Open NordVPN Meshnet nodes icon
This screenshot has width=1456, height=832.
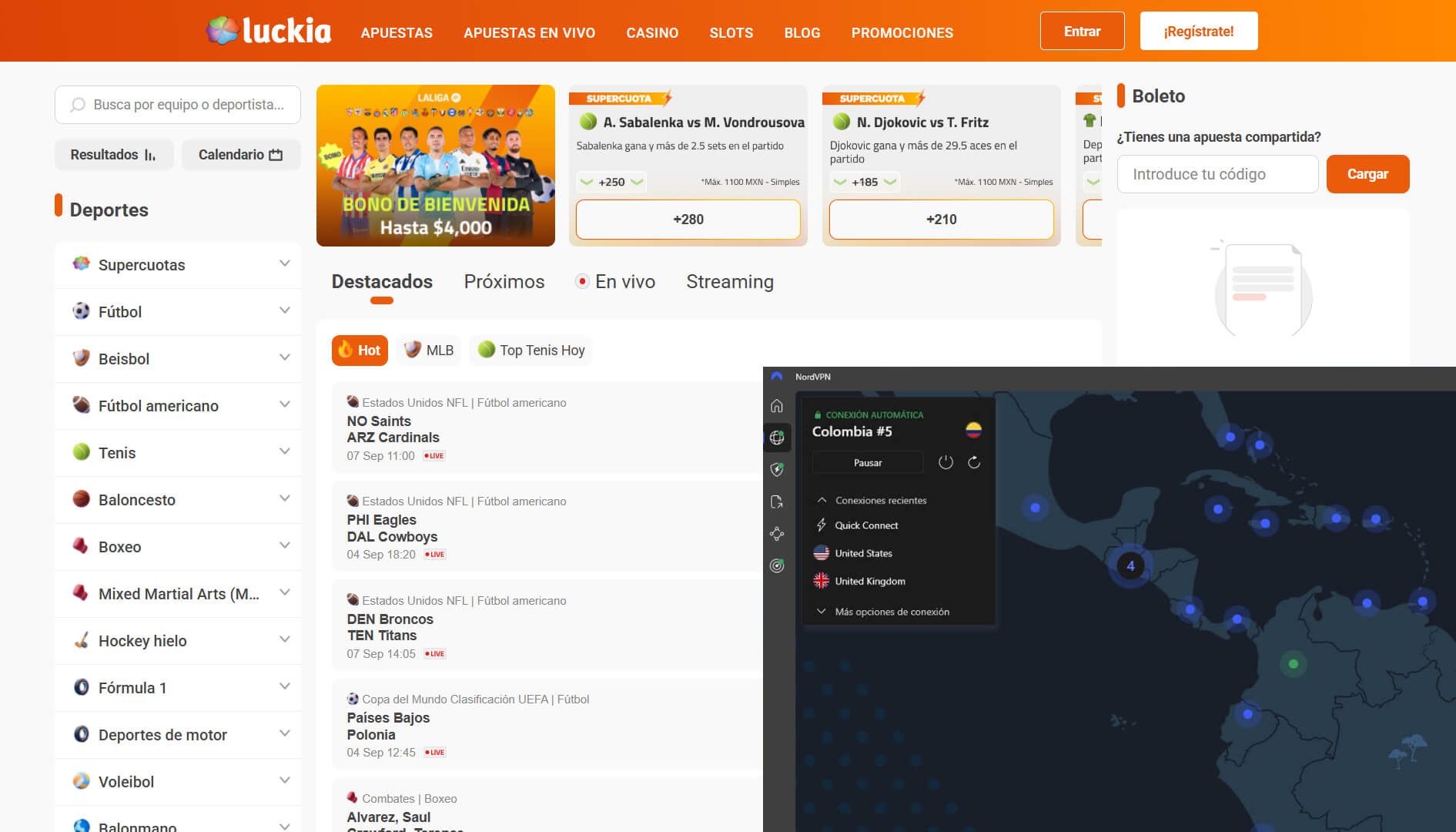click(x=777, y=534)
